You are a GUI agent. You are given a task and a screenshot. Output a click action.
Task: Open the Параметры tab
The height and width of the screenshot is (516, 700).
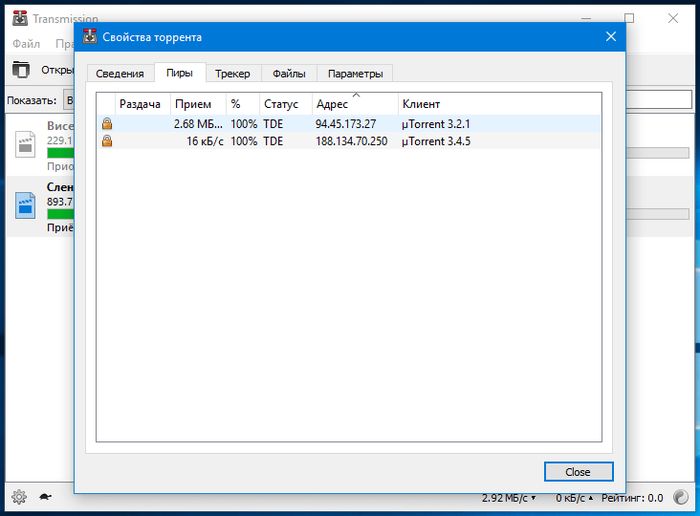355,73
